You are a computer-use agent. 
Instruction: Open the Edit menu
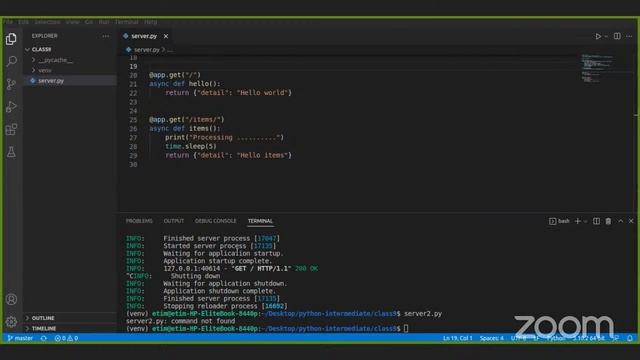[23, 22]
